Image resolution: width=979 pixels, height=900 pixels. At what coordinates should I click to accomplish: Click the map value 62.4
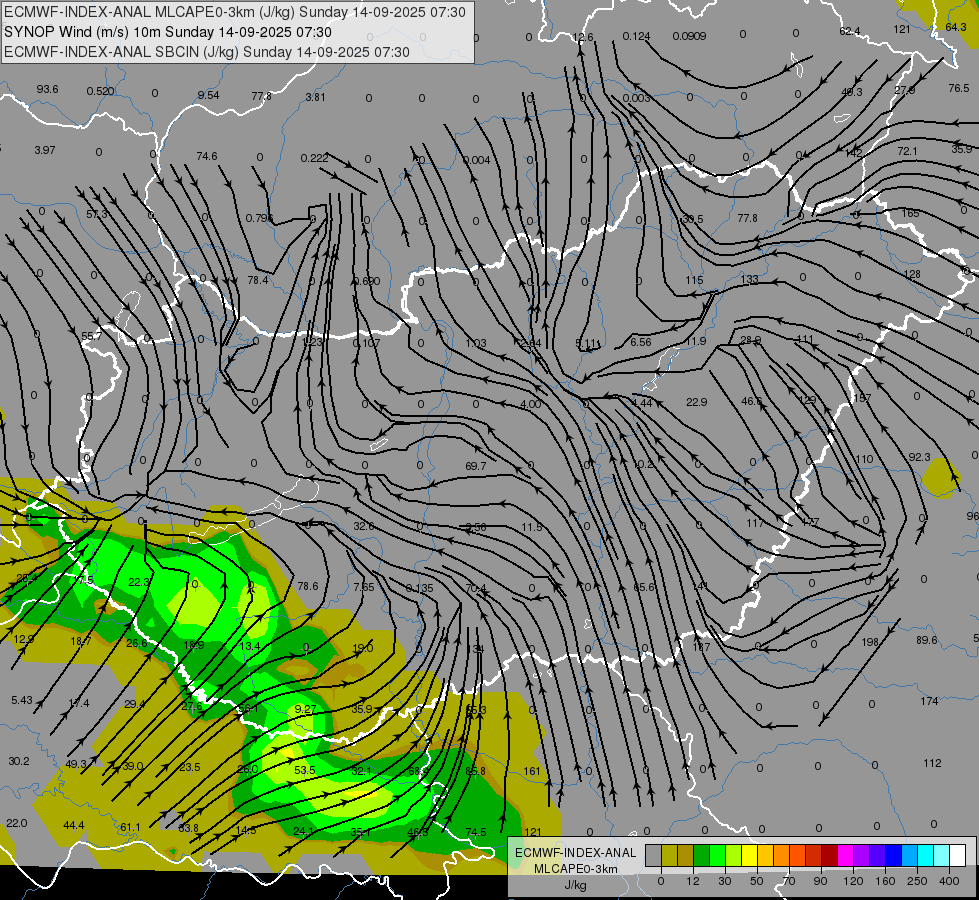(x=850, y=31)
